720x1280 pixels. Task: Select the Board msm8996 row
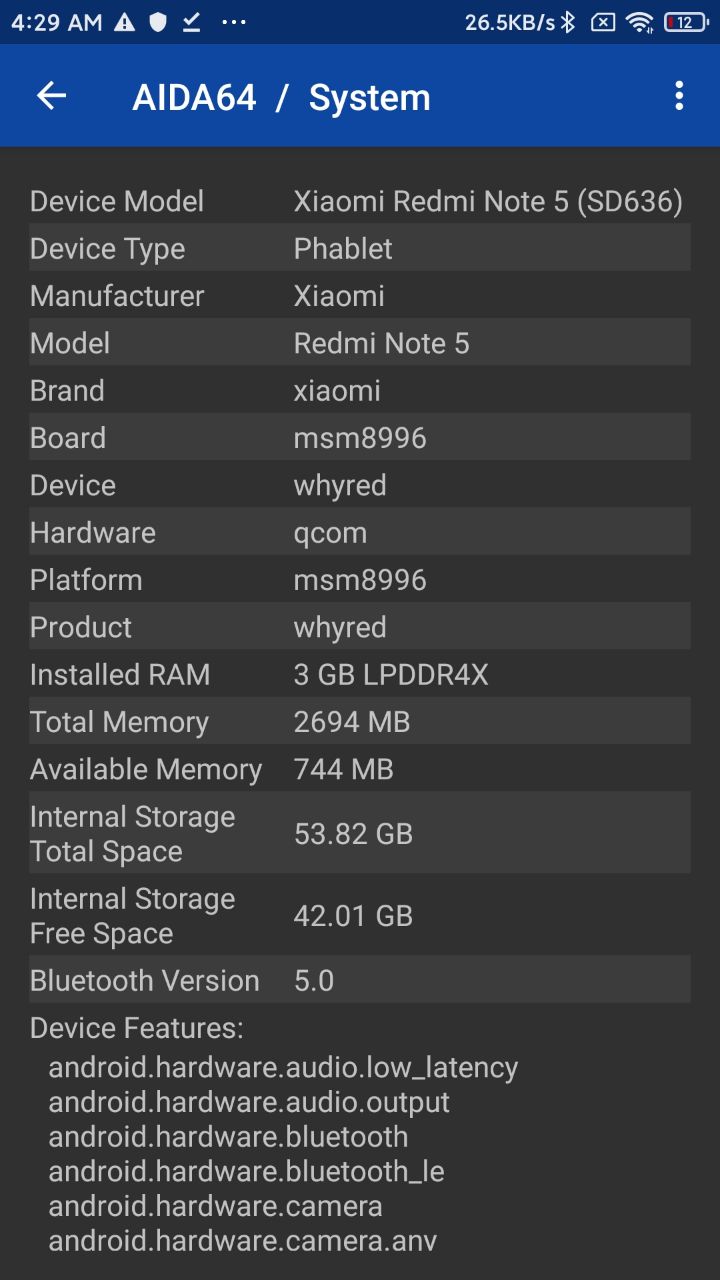[x=360, y=437]
